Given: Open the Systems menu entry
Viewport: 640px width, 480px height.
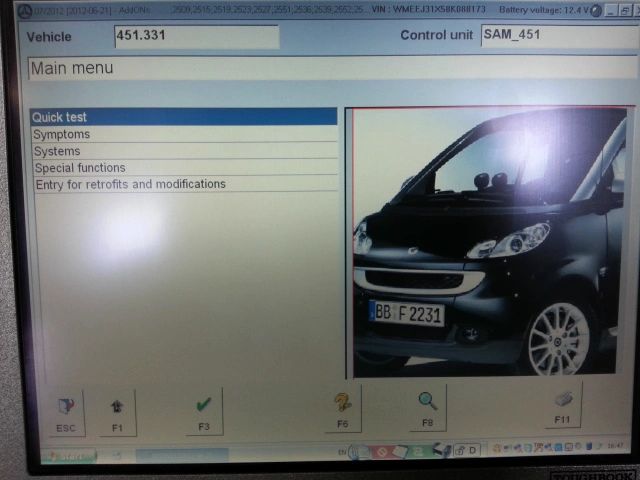Looking at the screenshot, I should click(185, 151).
